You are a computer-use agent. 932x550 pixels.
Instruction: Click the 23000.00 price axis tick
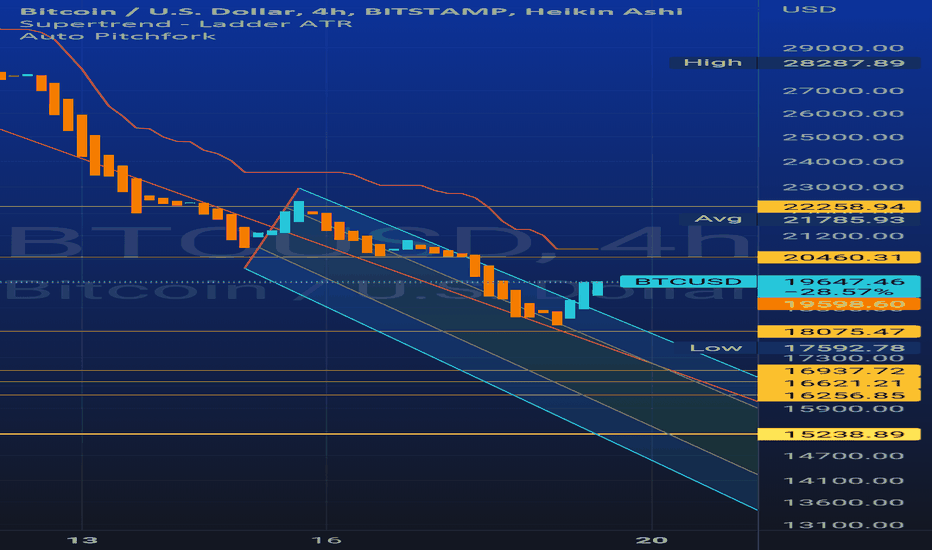[x=843, y=187]
